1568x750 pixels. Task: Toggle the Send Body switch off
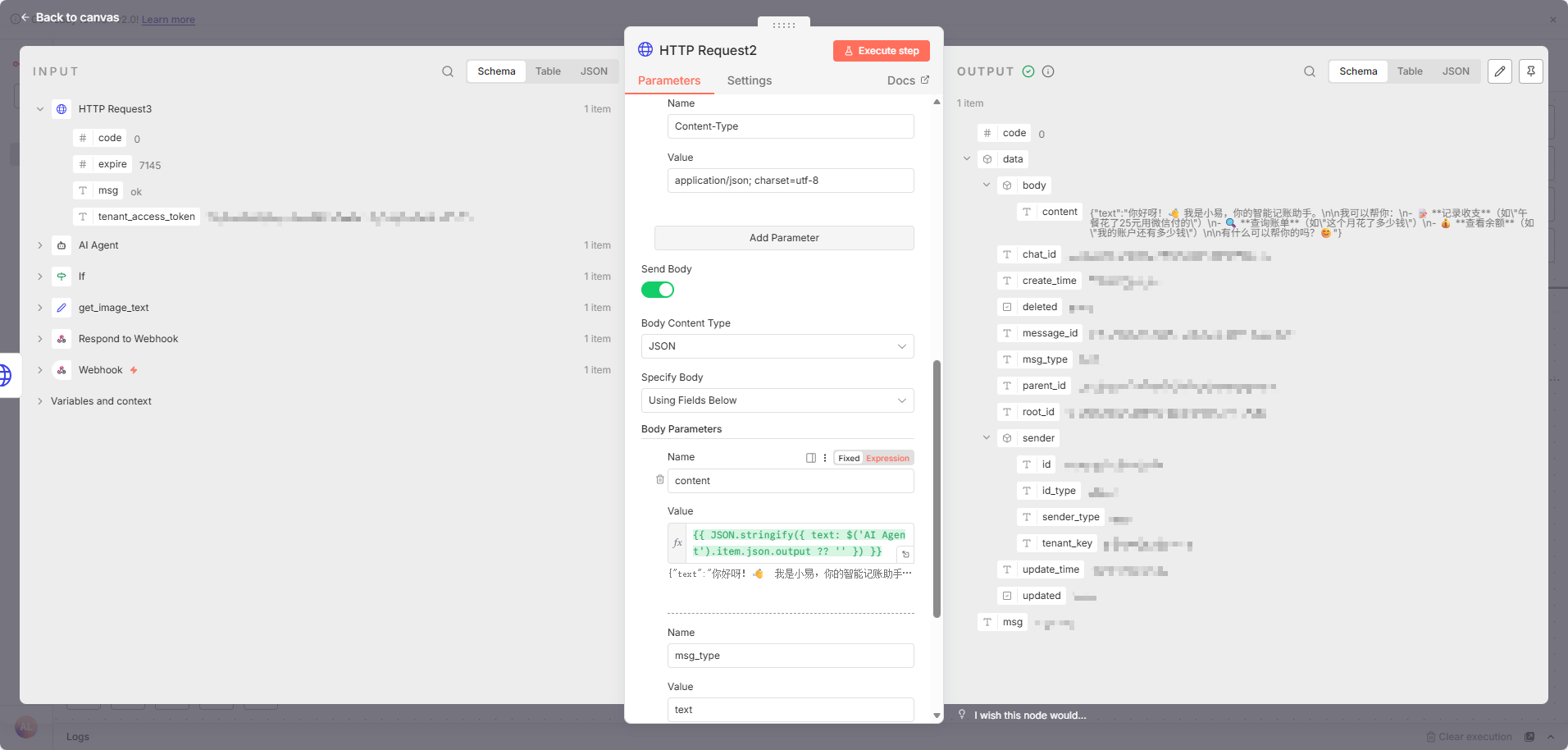pyautogui.click(x=658, y=290)
